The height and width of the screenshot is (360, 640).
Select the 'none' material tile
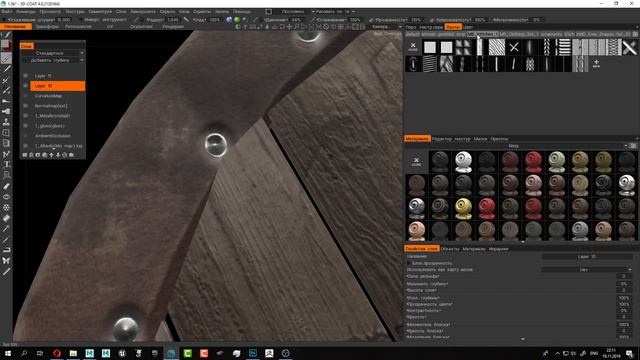(416, 162)
